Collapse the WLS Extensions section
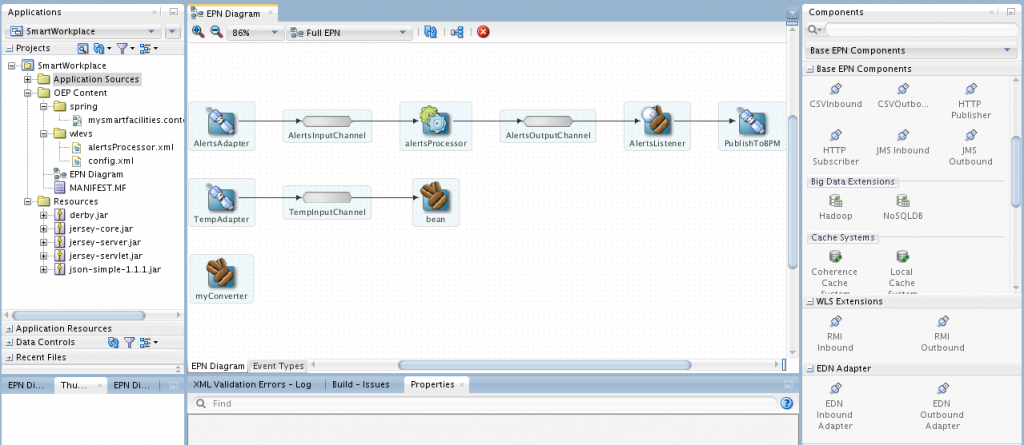 pos(809,301)
